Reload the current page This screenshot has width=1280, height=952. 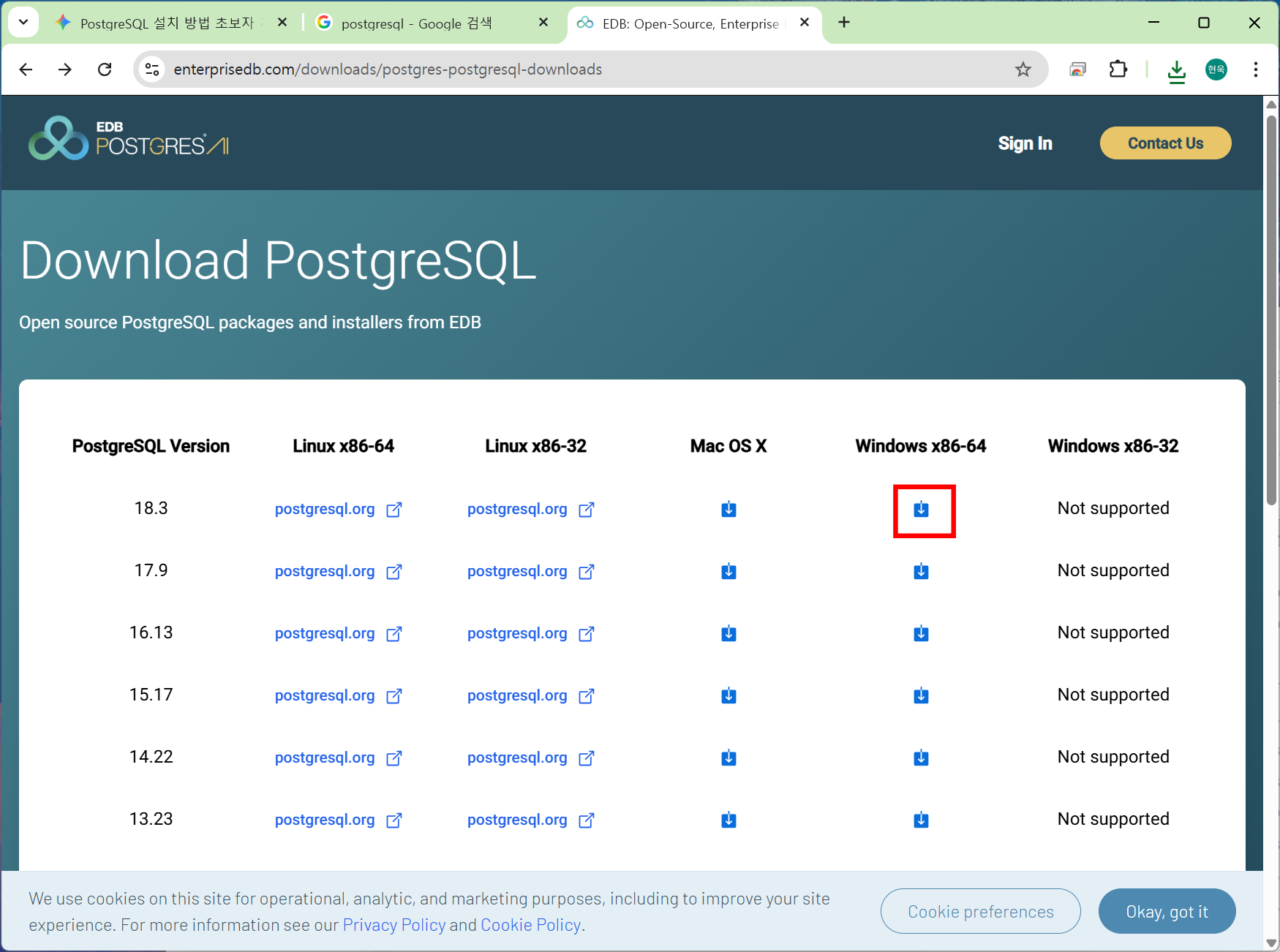[105, 69]
